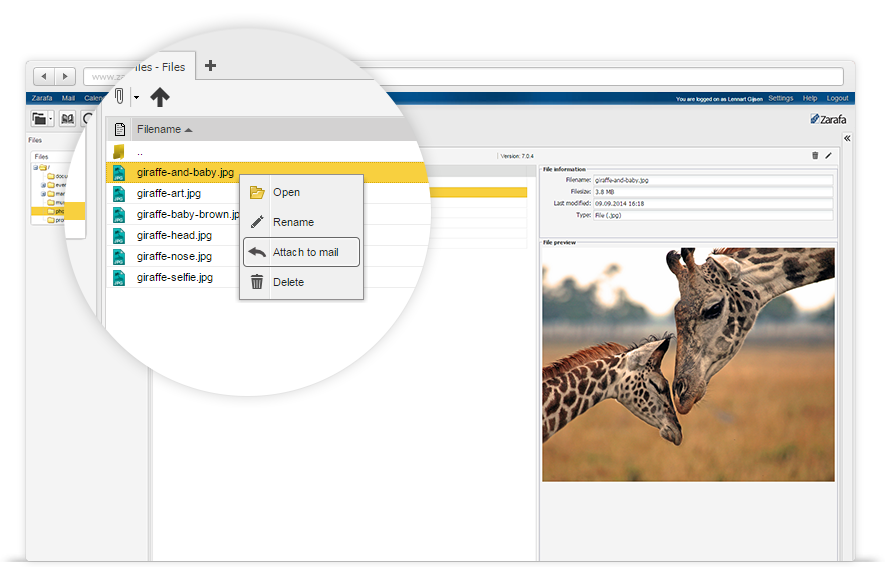Image resolution: width=885 pixels, height=567 pixels.
Task: Click the JPG icon of giraffe-nose.jpg
Action: [119, 257]
